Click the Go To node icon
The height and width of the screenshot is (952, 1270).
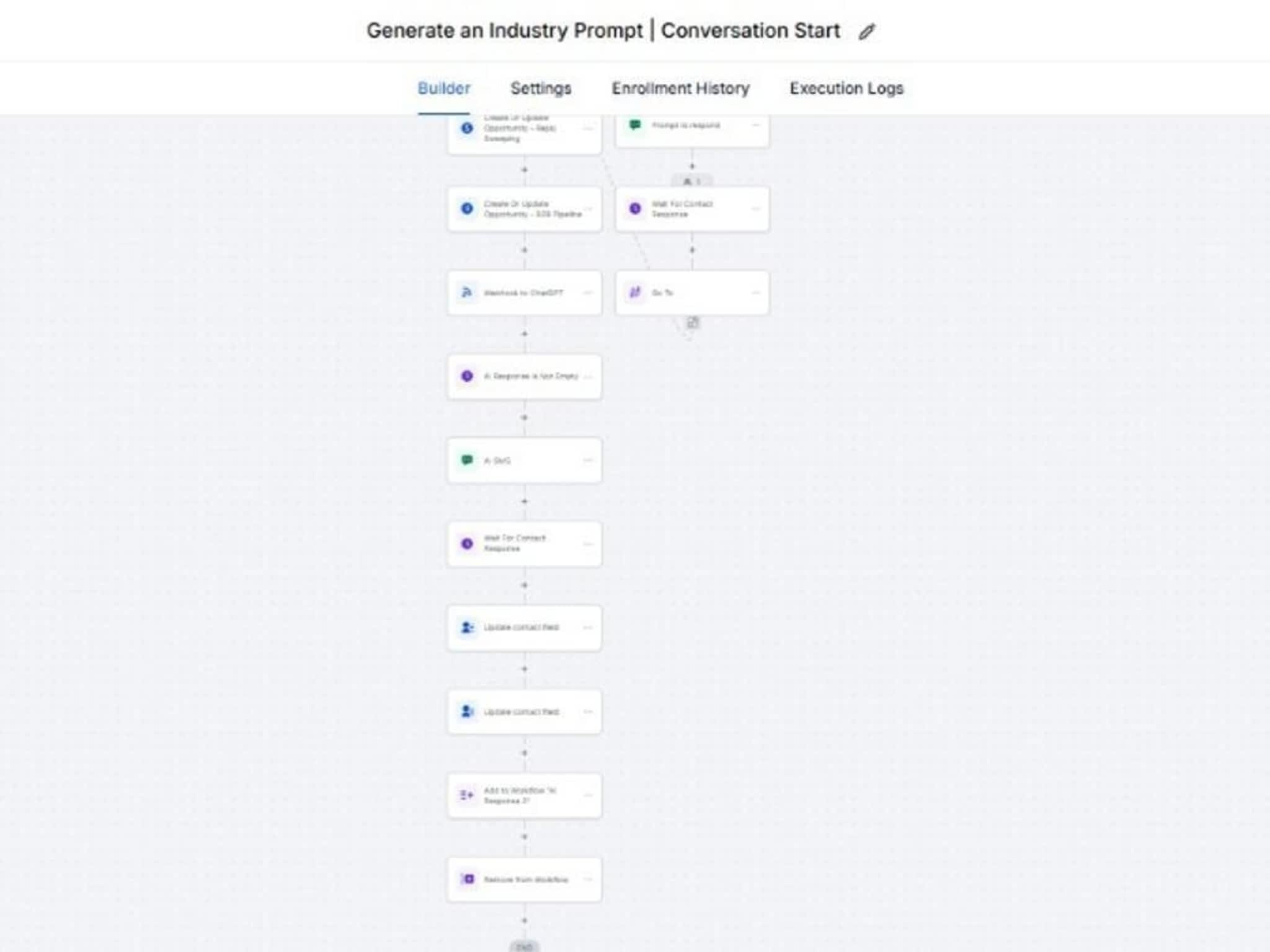coord(635,293)
